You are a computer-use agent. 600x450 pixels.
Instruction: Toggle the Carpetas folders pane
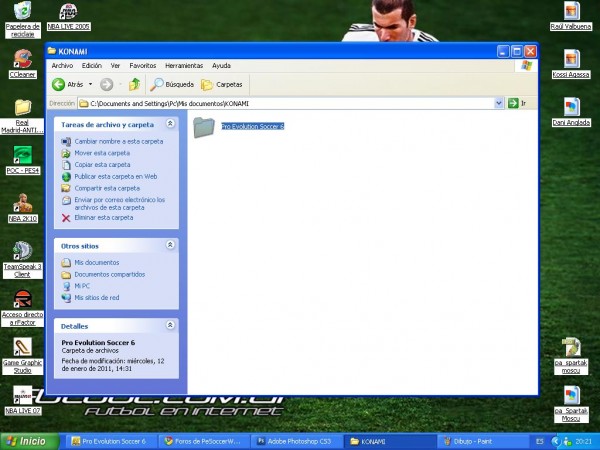click(x=222, y=84)
